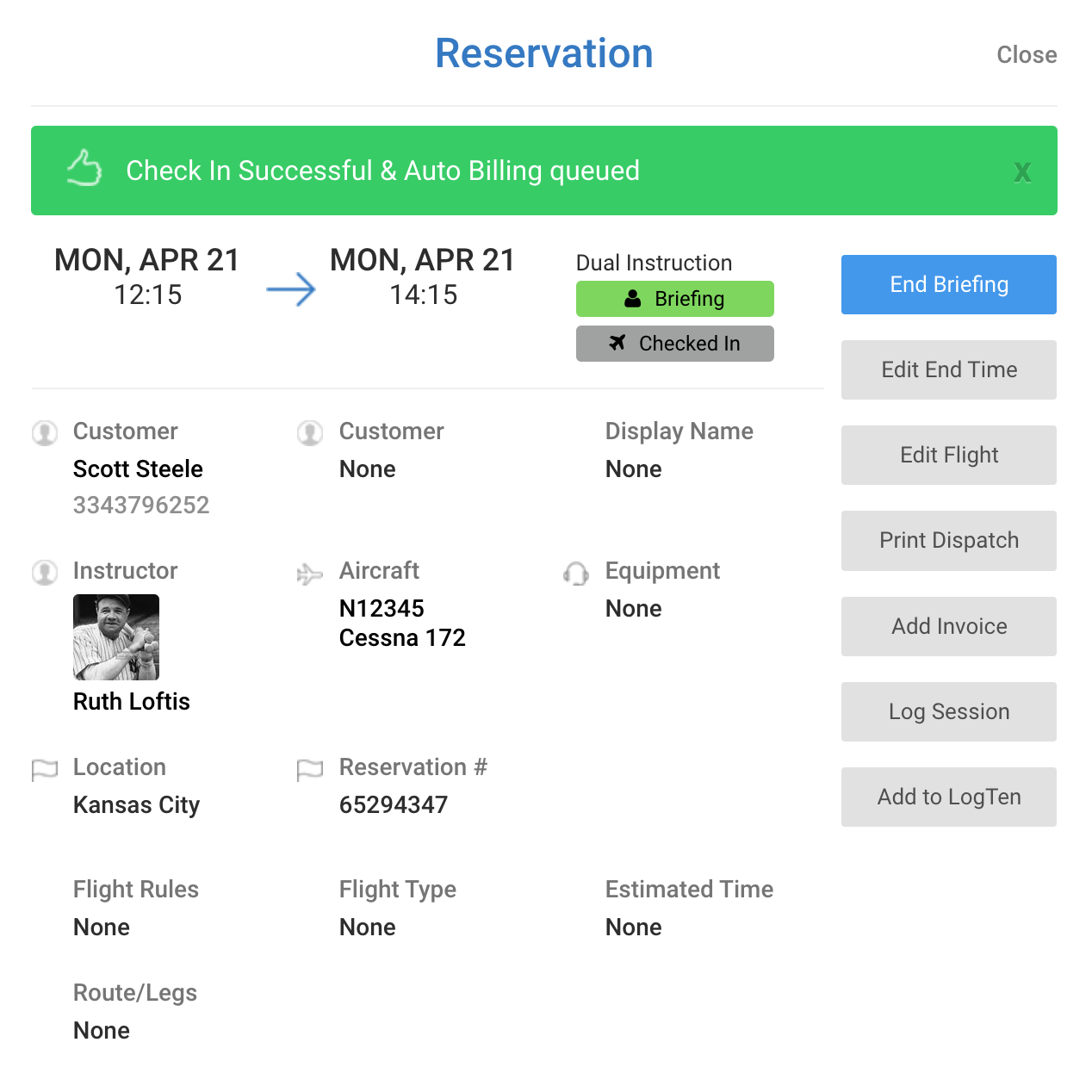
Task: Select Log Session
Action: 948,711
